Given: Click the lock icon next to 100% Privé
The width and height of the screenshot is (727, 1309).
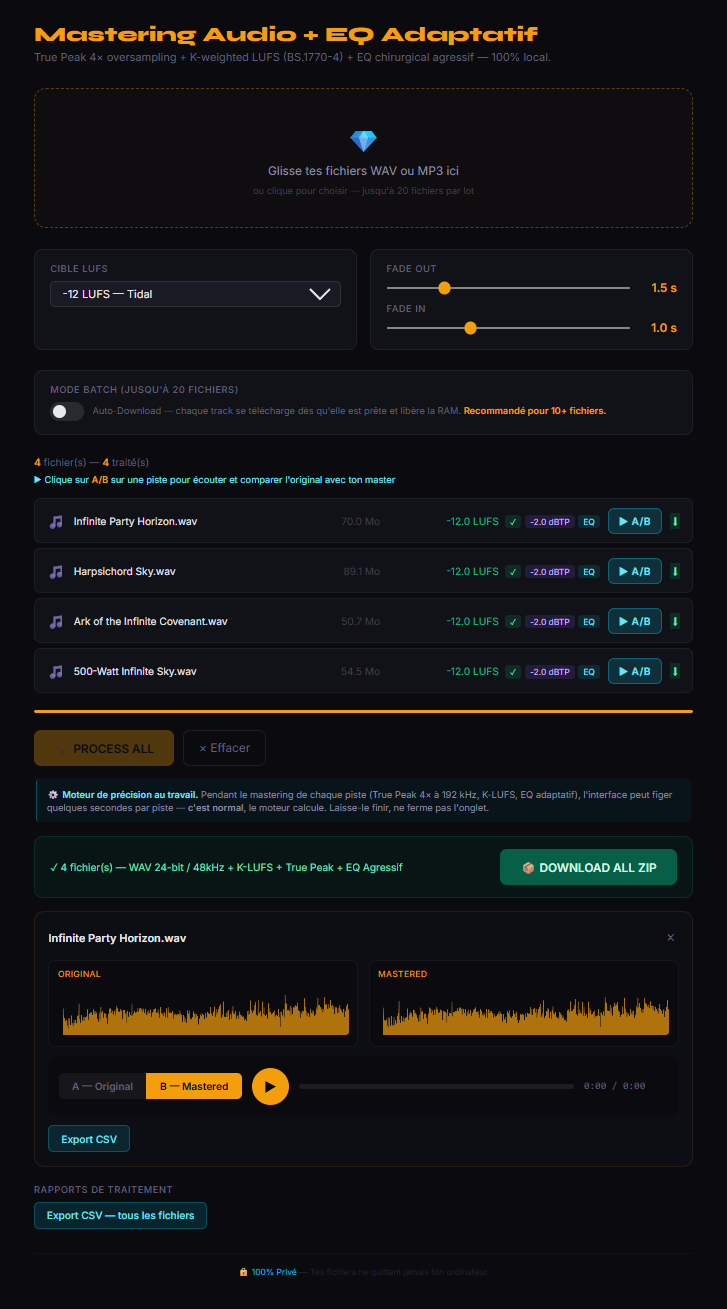Looking at the screenshot, I should coord(243,1272).
